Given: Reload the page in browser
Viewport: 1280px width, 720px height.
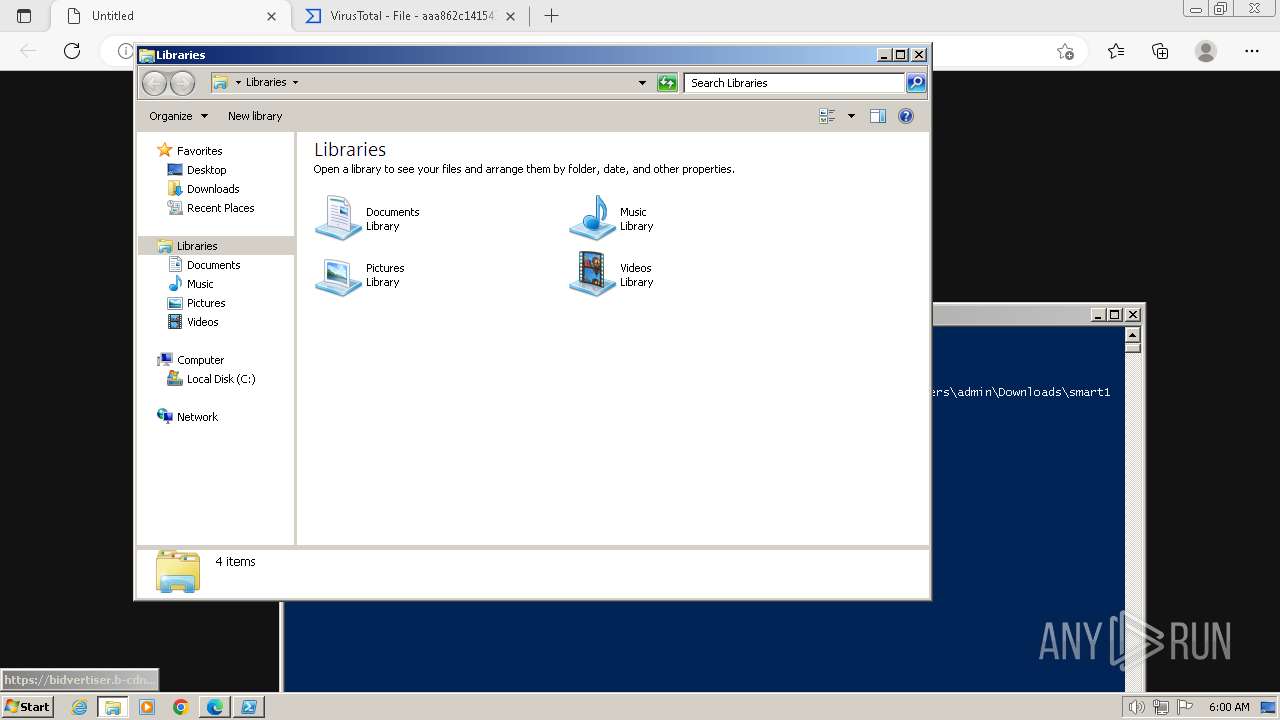Looking at the screenshot, I should (72, 51).
